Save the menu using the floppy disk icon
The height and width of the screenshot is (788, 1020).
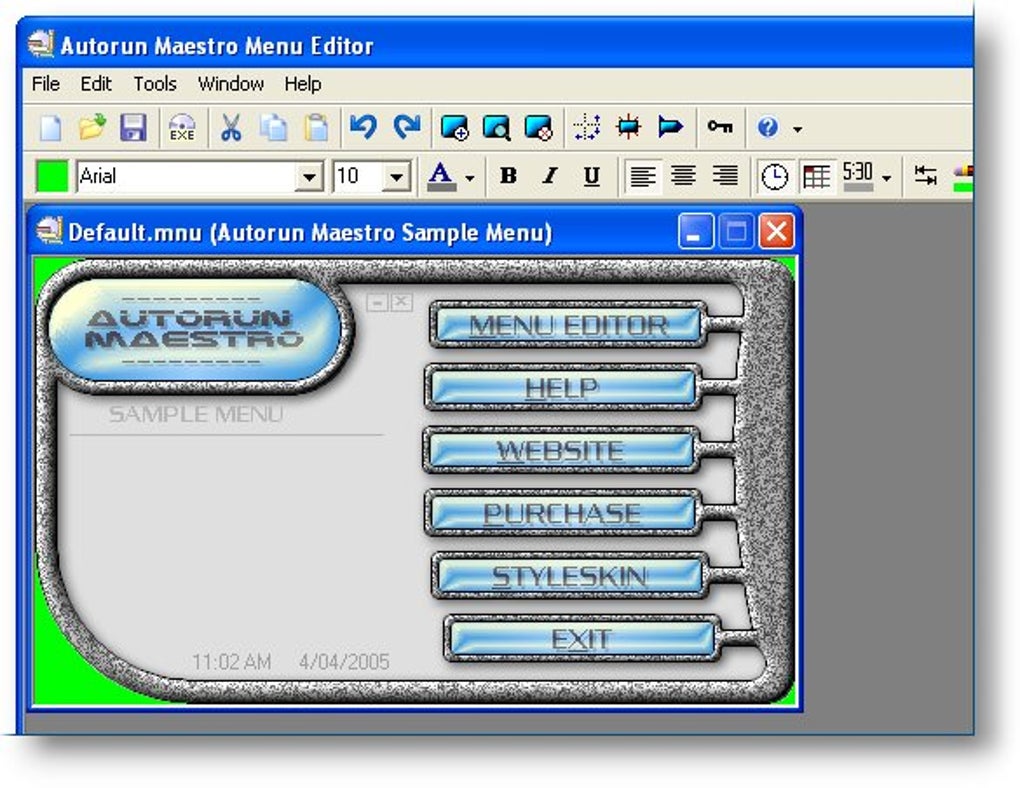133,128
